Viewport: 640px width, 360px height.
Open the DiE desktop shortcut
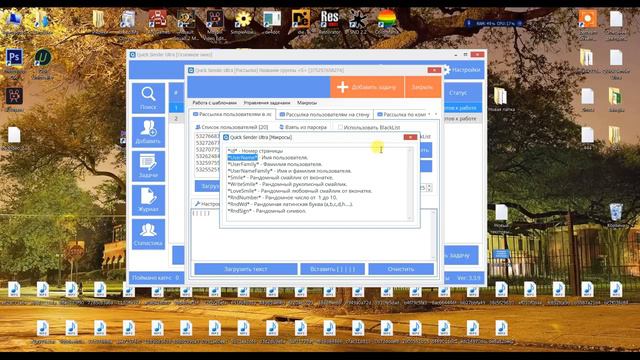pyautogui.click(x=301, y=20)
